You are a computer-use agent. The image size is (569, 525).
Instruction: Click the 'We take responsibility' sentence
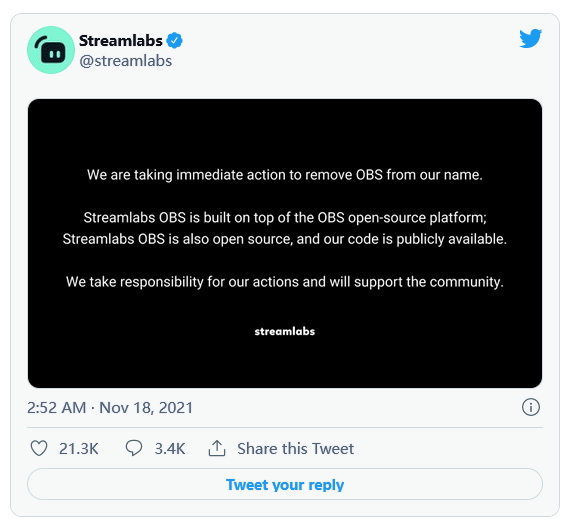coord(285,282)
